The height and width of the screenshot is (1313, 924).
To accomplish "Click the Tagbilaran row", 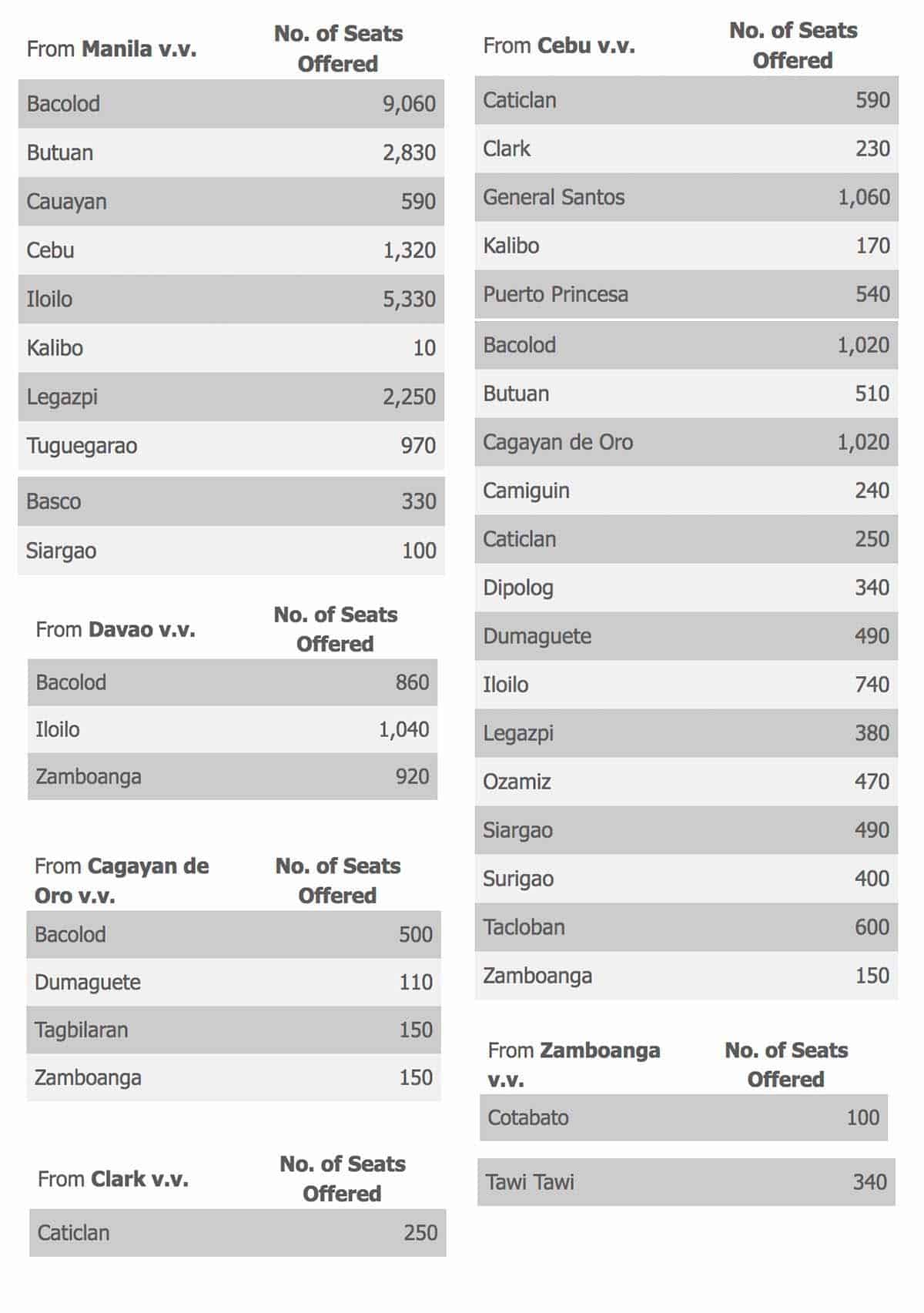I will (x=233, y=1030).
